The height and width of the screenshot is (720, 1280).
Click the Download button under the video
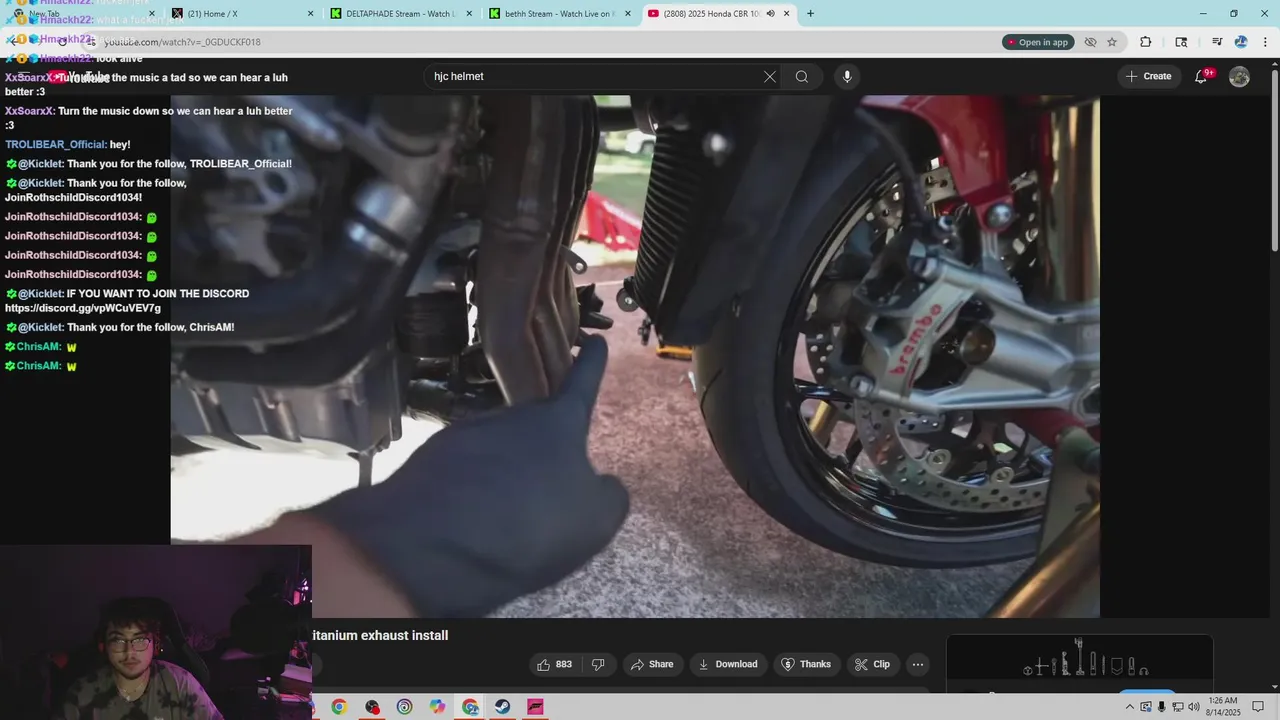(x=727, y=664)
